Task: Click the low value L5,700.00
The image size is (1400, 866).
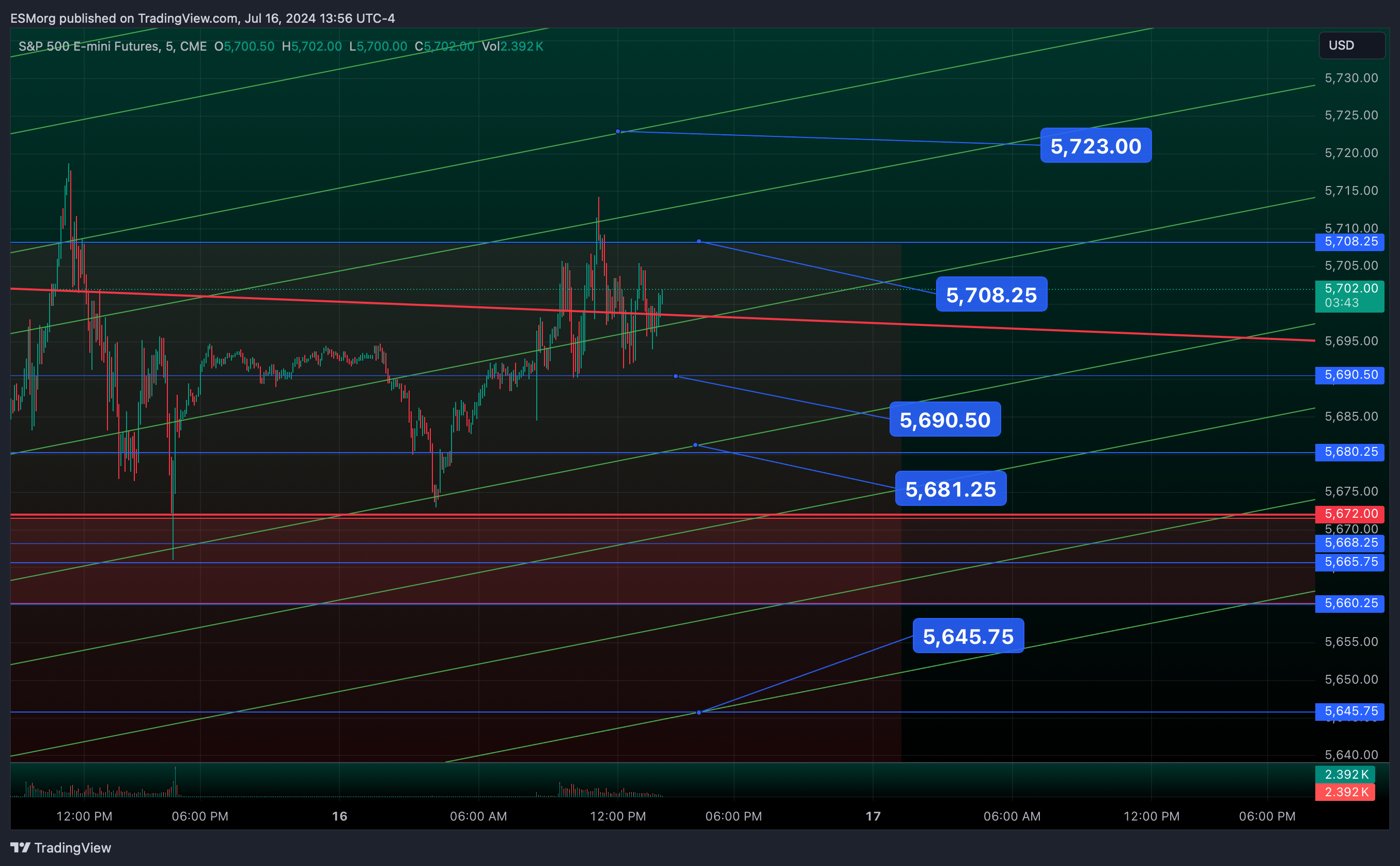Action: (378, 47)
